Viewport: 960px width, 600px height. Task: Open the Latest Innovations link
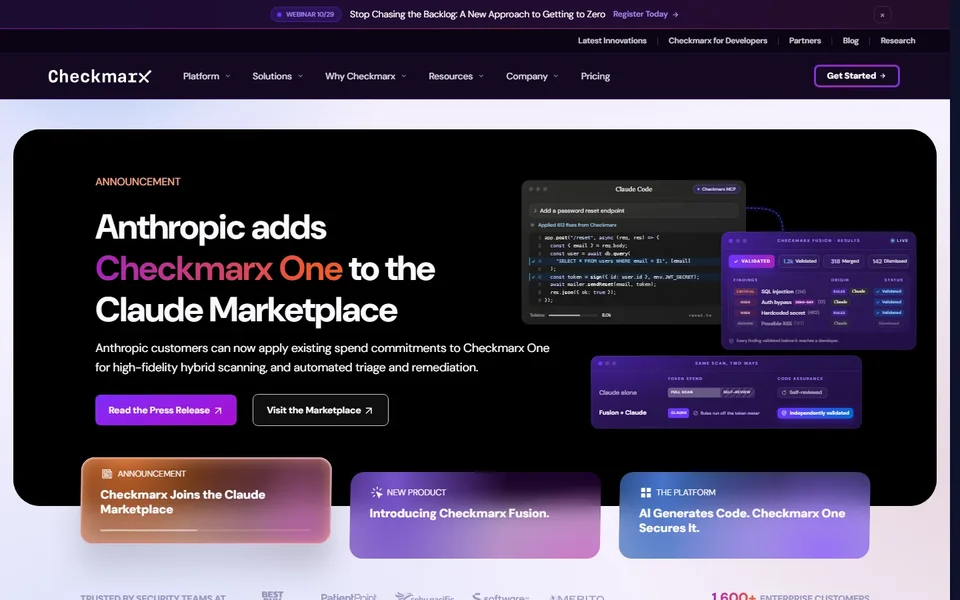pyautogui.click(x=612, y=40)
